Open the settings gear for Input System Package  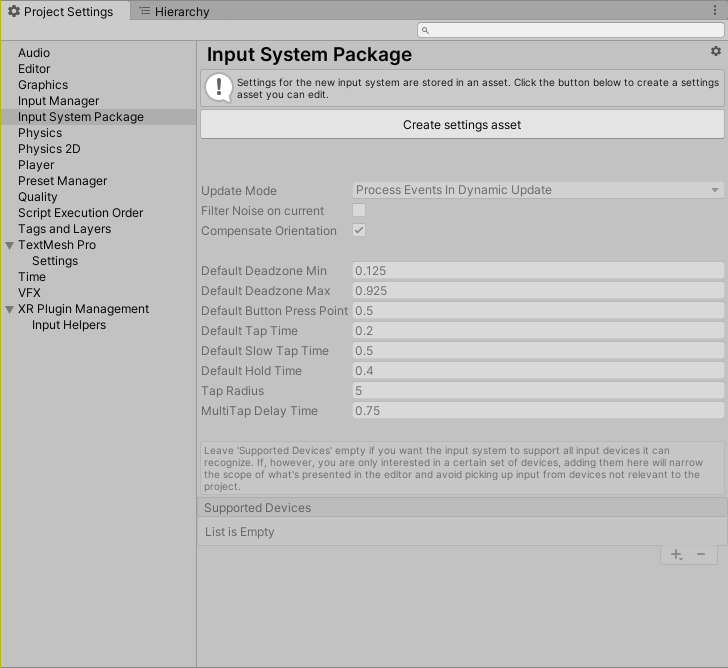[715, 51]
